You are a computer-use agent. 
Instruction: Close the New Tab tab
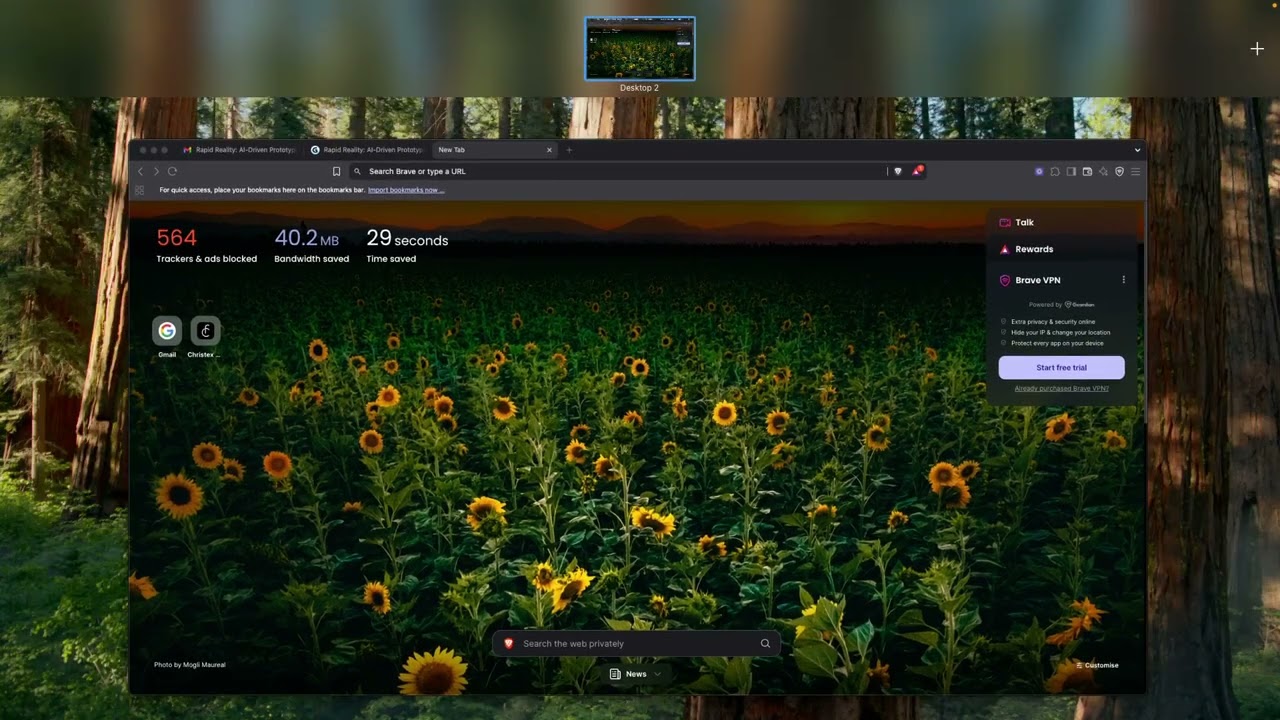(549, 150)
